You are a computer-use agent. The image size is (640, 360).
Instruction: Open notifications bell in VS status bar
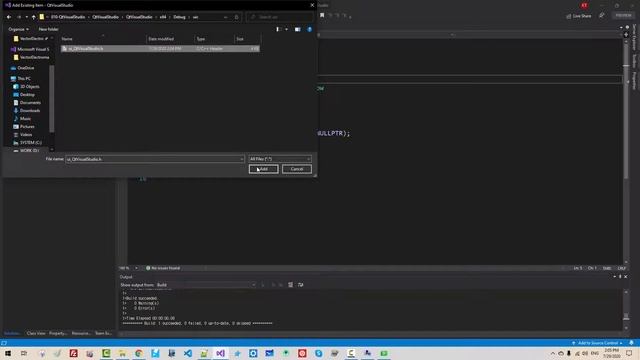click(631, 343)
